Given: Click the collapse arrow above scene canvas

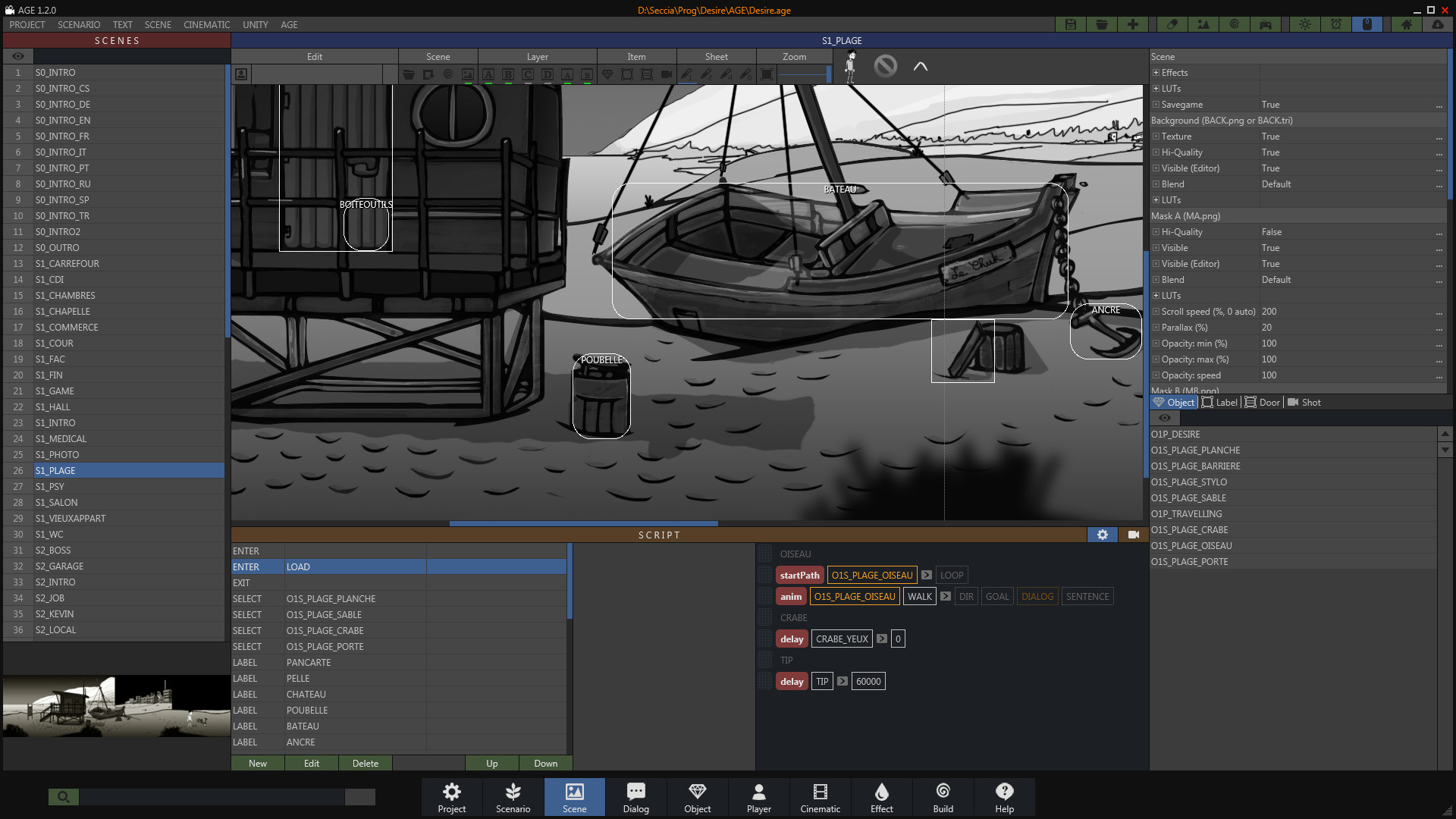Looking at the screenshot, I should (x=920, y=67).
